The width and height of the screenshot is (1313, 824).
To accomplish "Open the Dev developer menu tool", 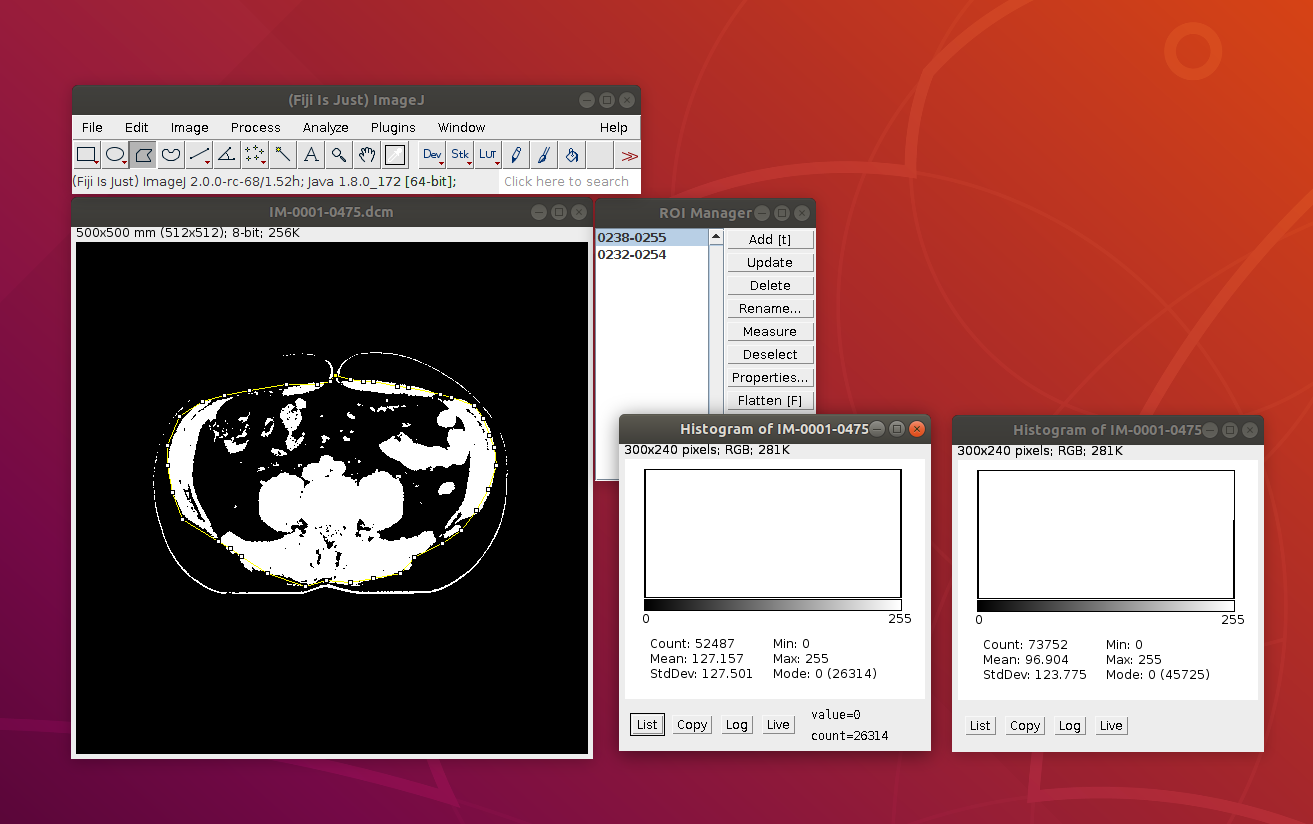I will 432,155.
